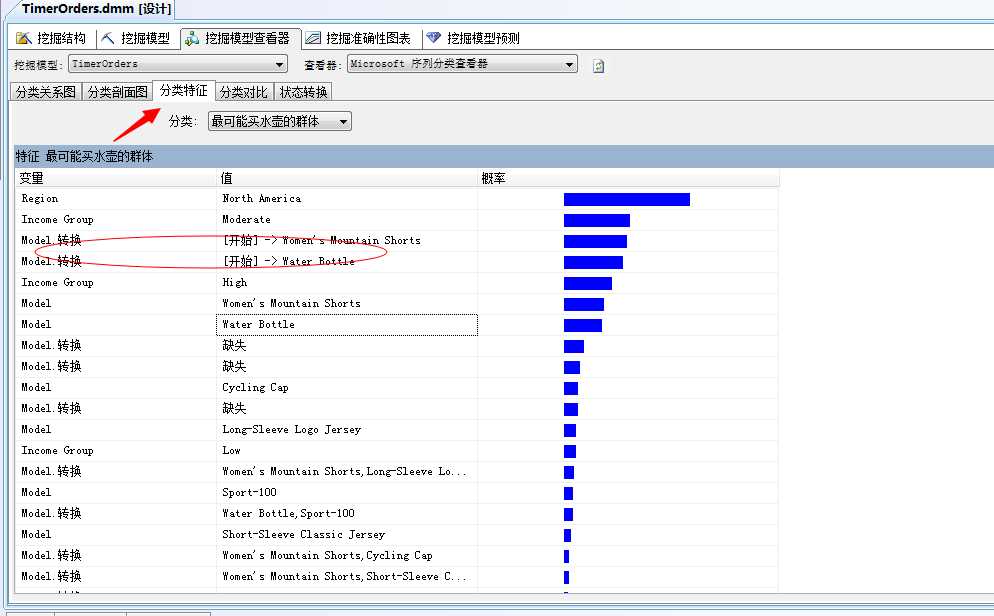Open the 挖掘准确性图表 tab

[359, 39]
